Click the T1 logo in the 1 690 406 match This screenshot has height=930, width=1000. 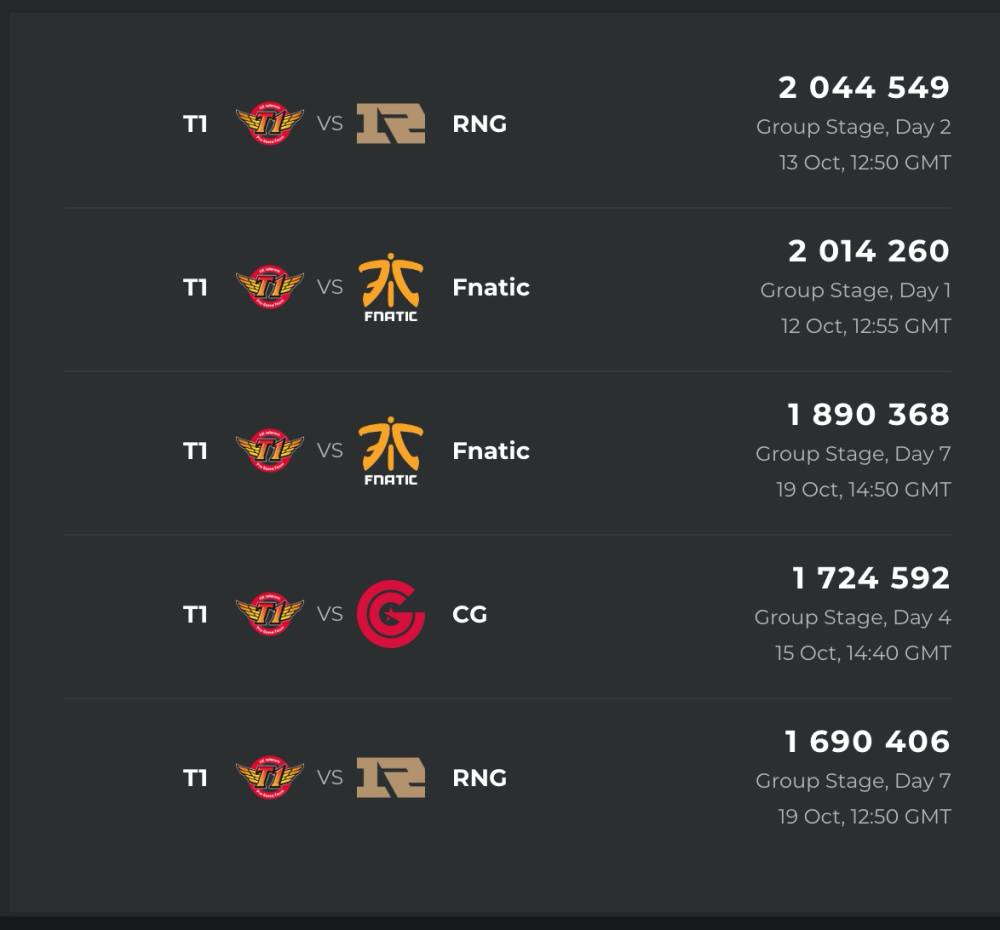click(269, 778)
